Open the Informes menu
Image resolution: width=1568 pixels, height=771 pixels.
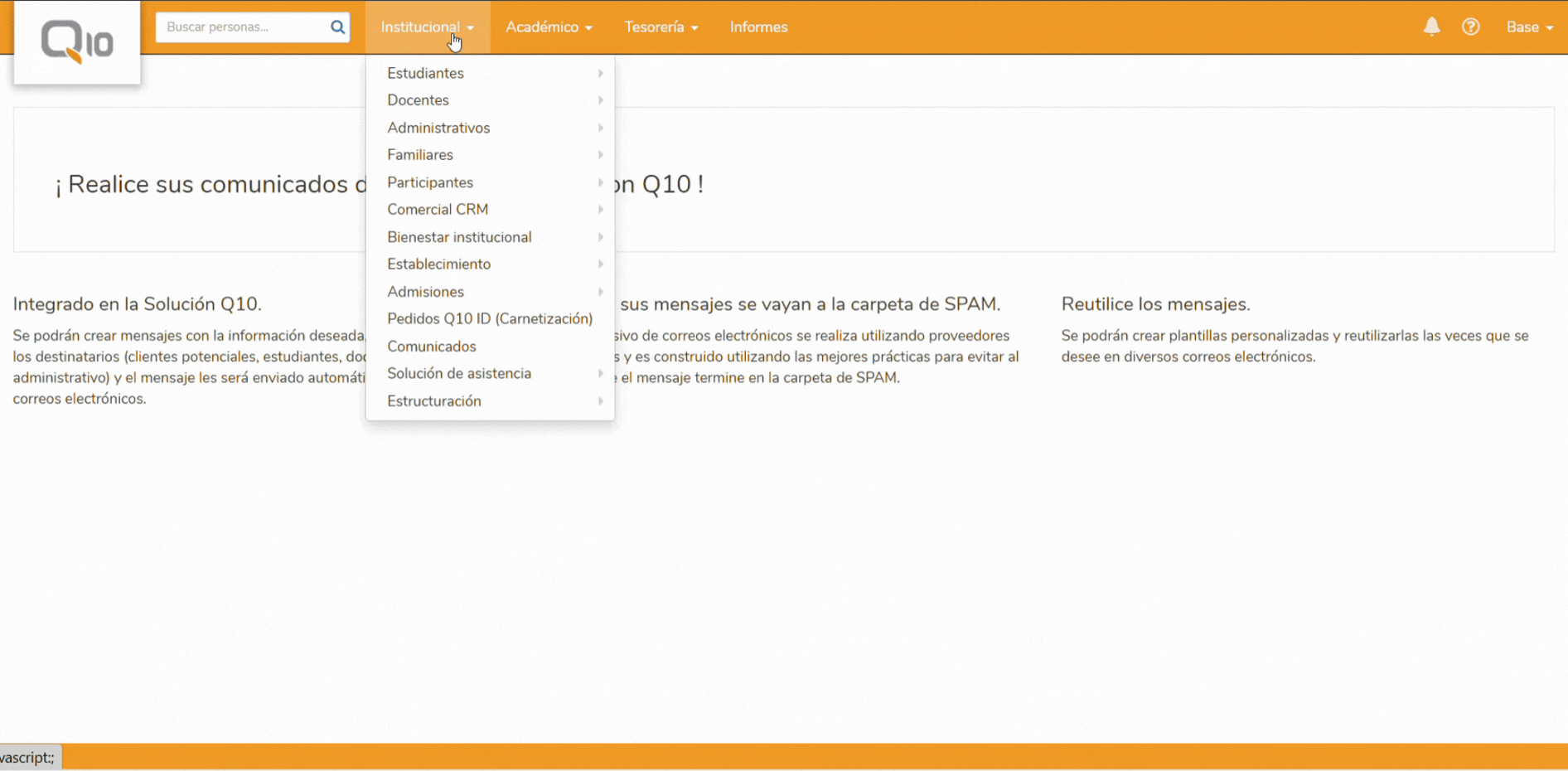pos(757,27)
